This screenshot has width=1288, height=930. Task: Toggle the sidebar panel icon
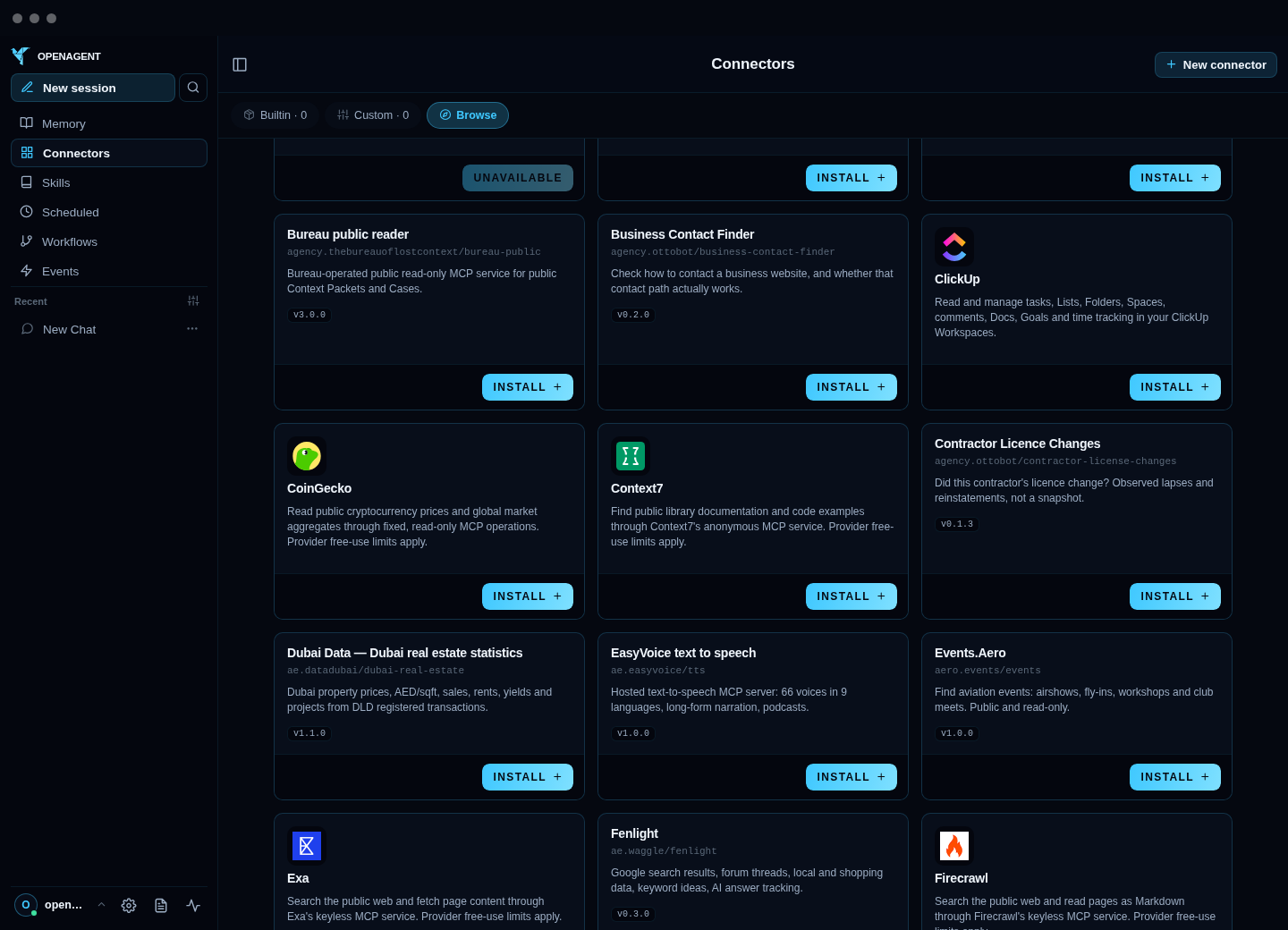pyautogui.click(x=240, y=64)
